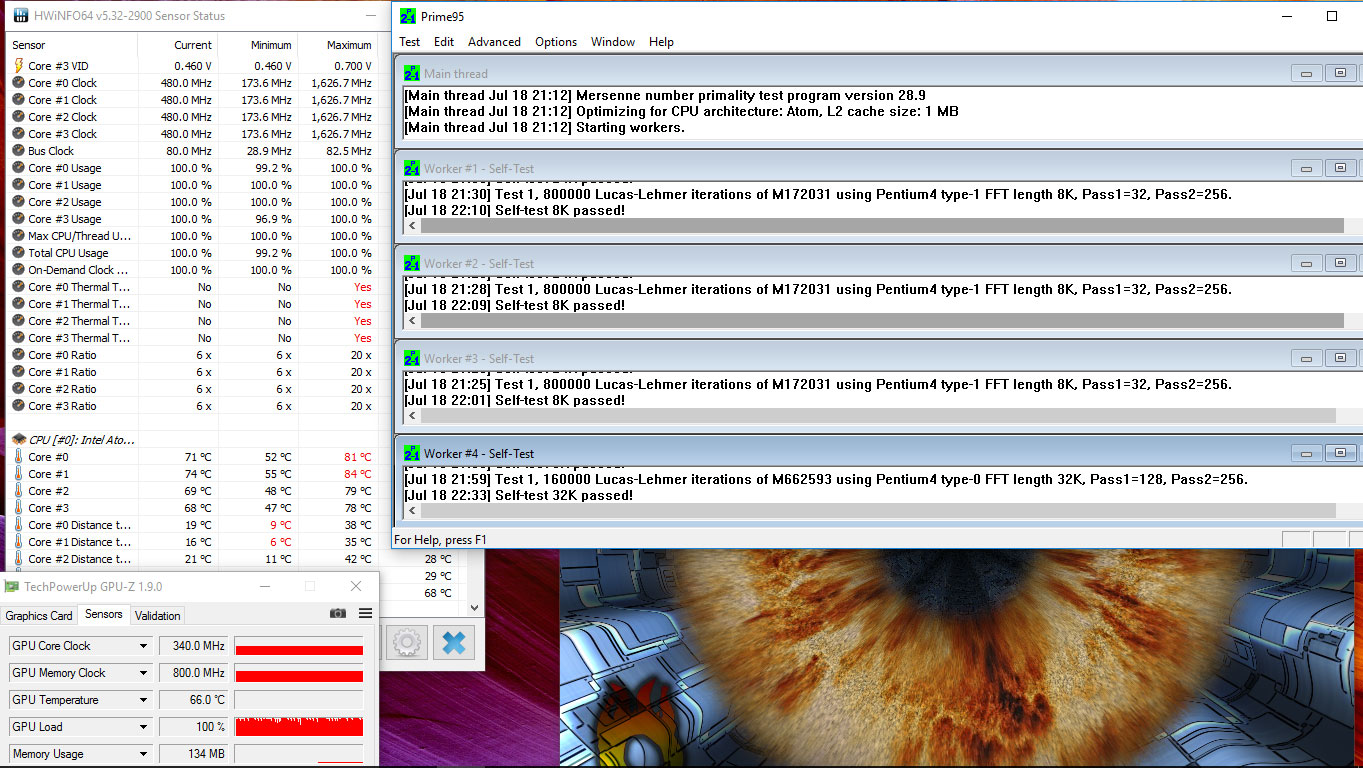
Task: Click the Worker #1 Self-Test window icon
Action: (x=412, y=168)
